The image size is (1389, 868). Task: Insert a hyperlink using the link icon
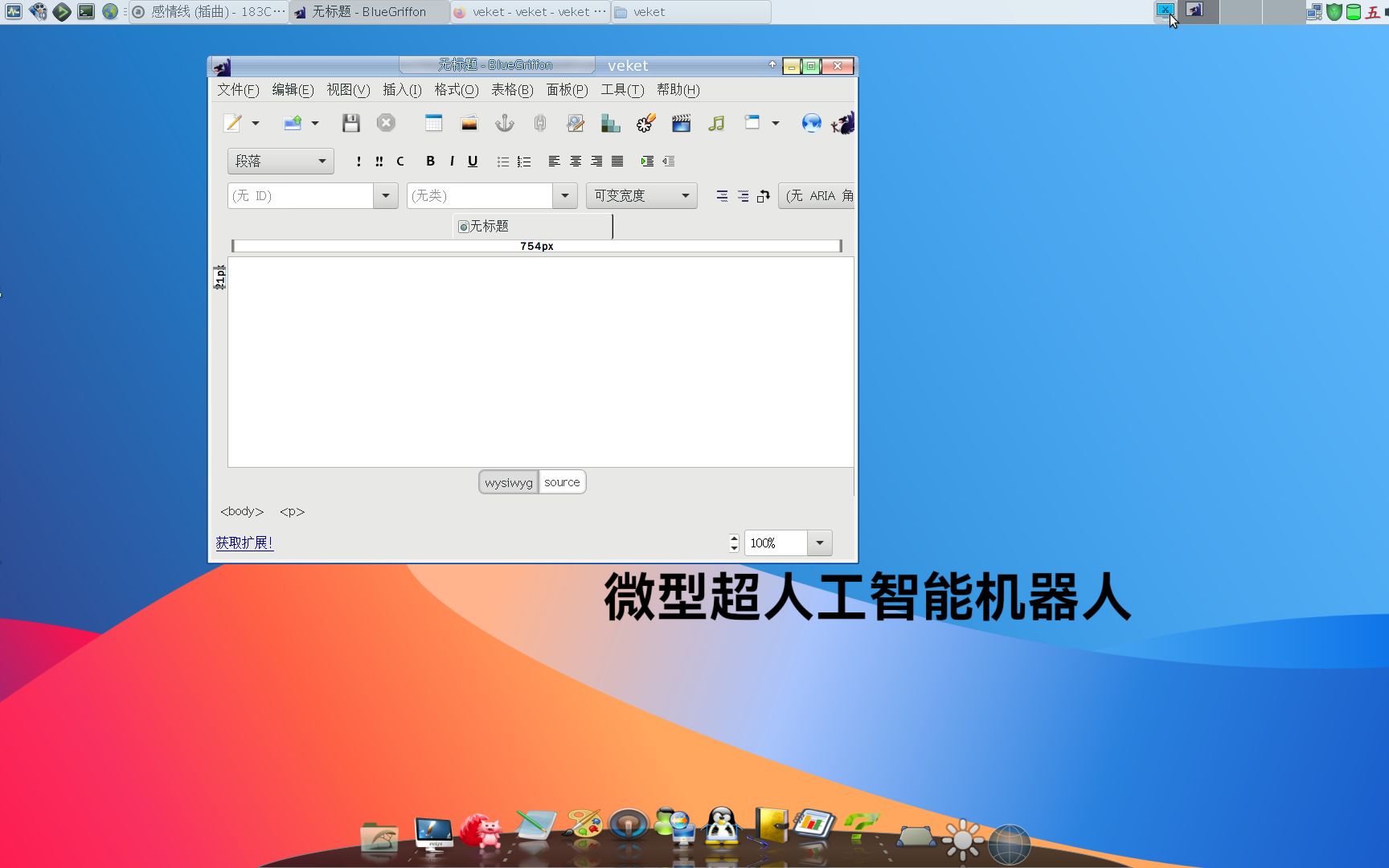click(539, 123)
